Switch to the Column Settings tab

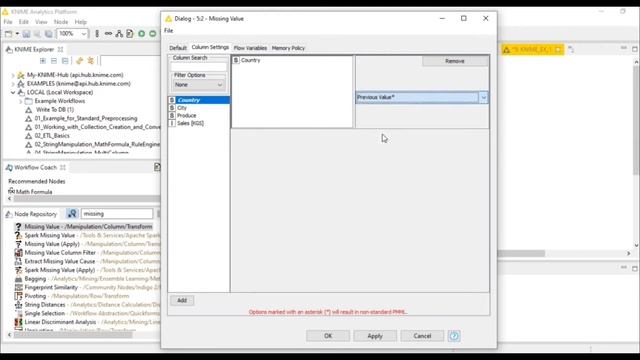tap(210, 47)
